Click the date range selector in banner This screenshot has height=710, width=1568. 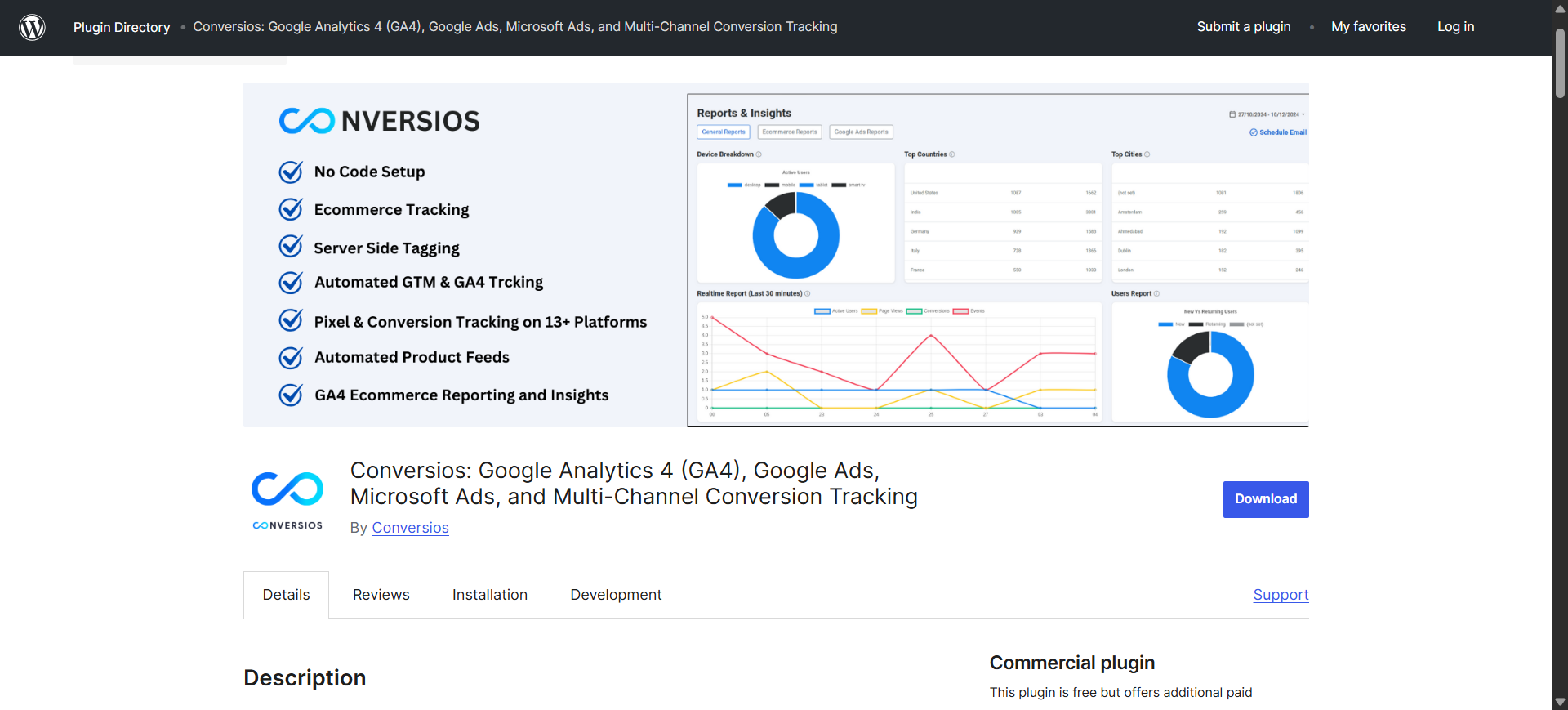(x=1267, y=114)
